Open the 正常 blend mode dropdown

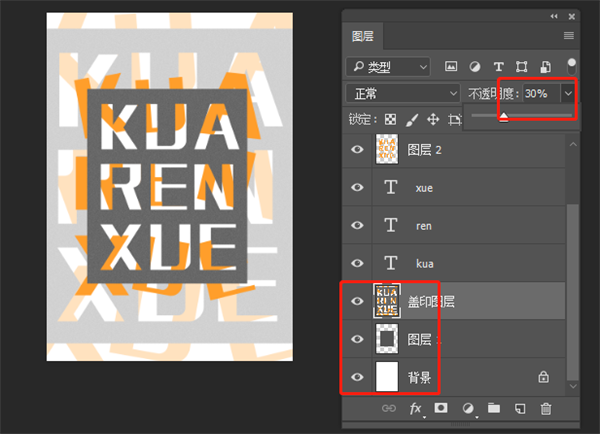click(403, 93)
